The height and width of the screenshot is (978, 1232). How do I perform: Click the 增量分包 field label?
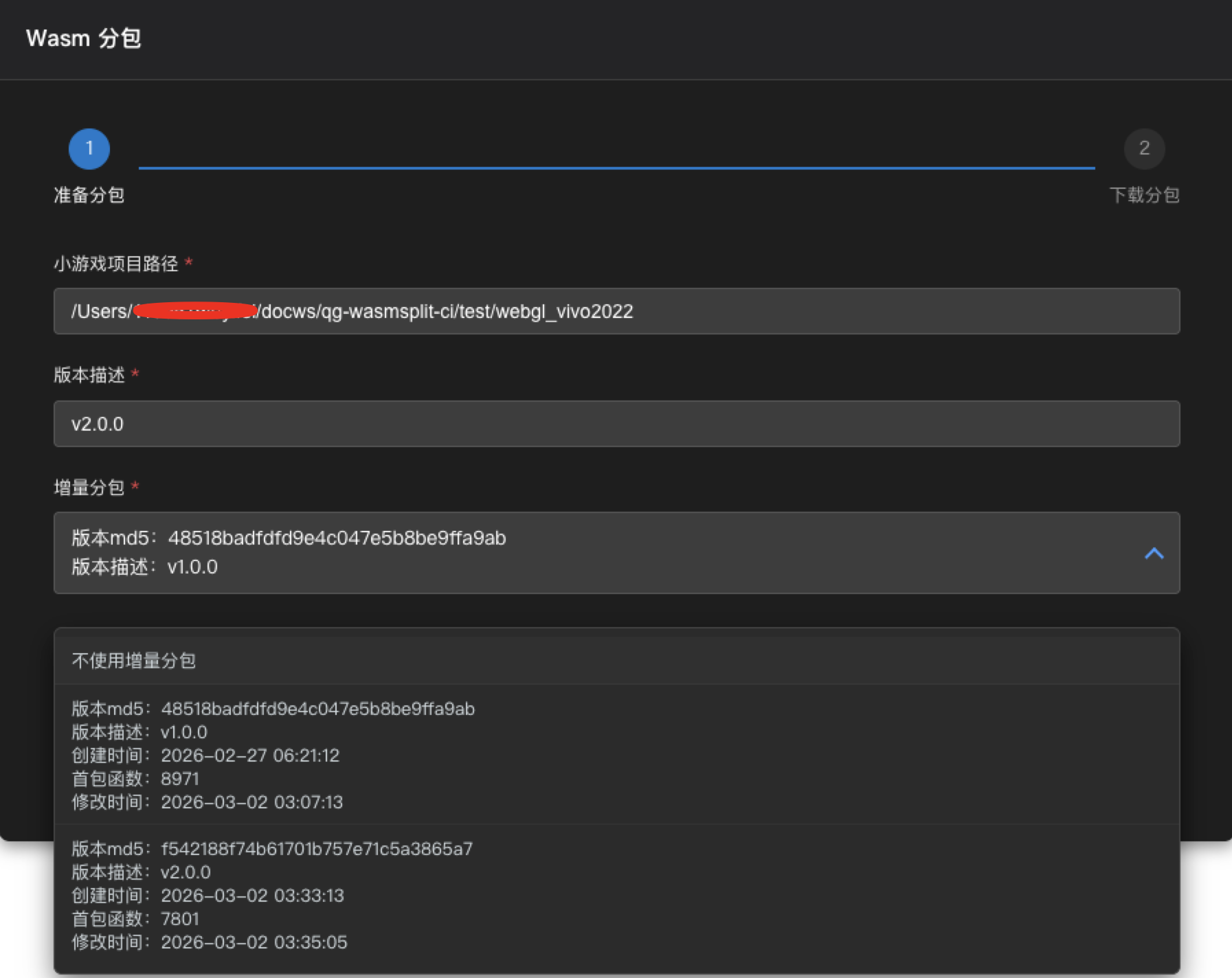[89, 488]
